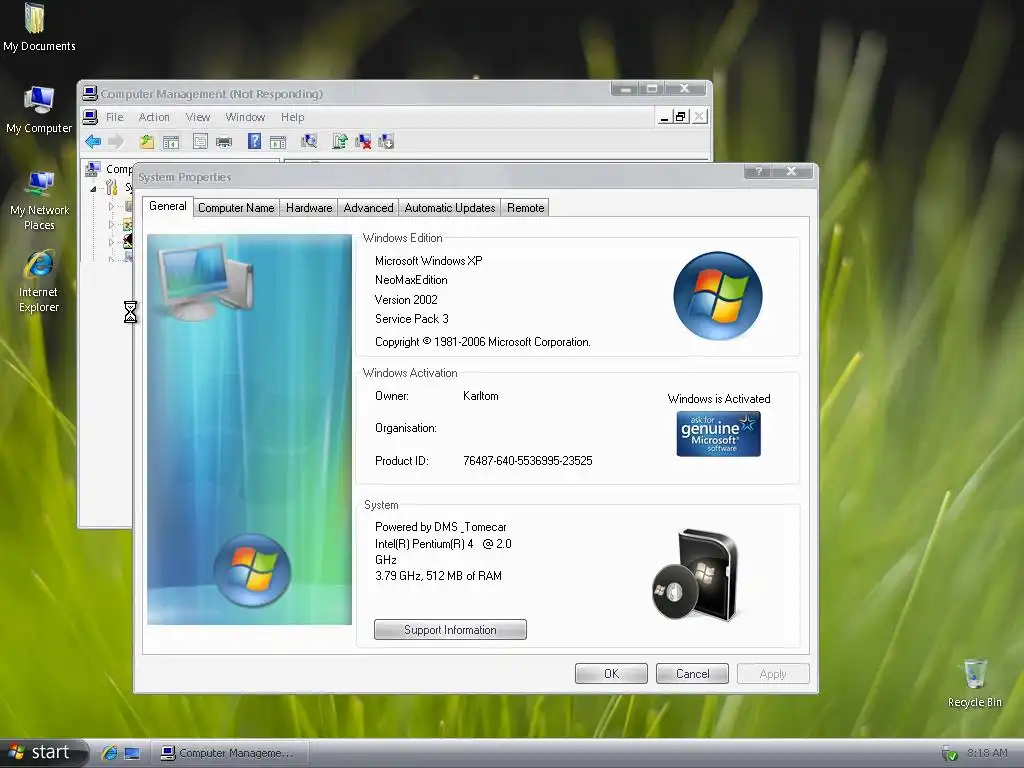Select My Network Places desktop icon

[x=39, y=200]
